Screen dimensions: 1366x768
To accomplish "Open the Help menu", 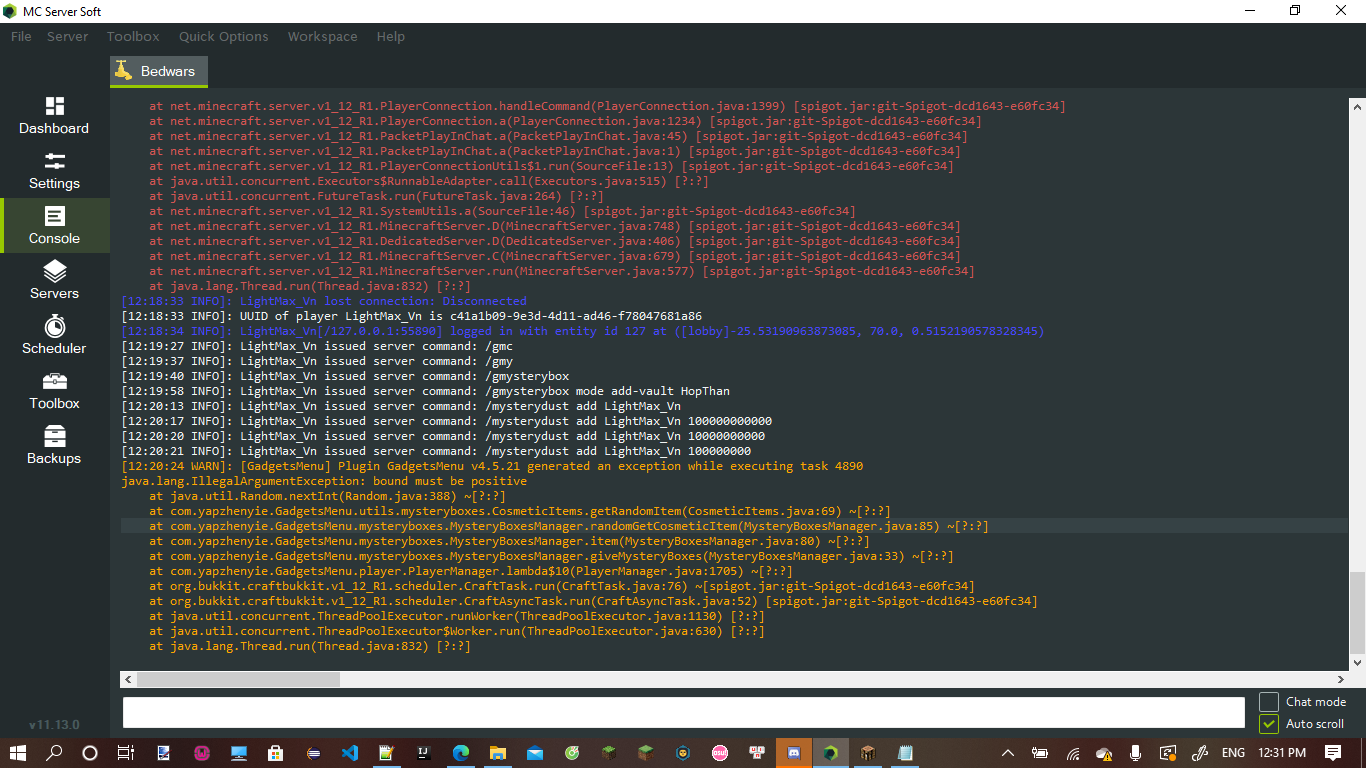I will [x=390, y=36].
